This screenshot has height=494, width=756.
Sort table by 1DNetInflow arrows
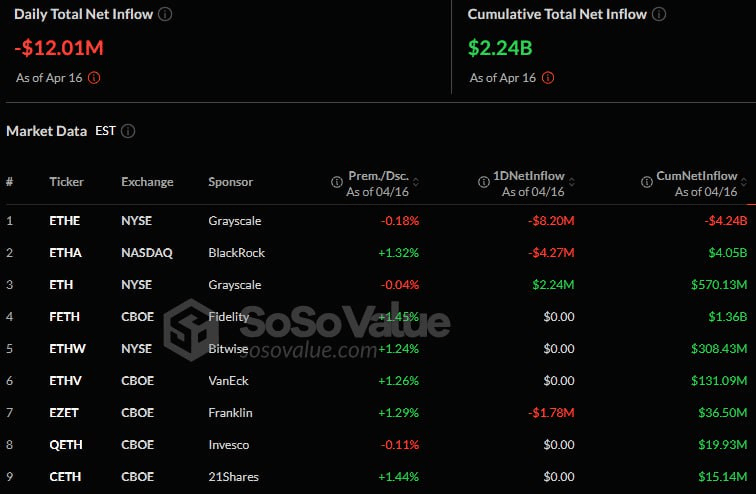(x=572, y=182)
